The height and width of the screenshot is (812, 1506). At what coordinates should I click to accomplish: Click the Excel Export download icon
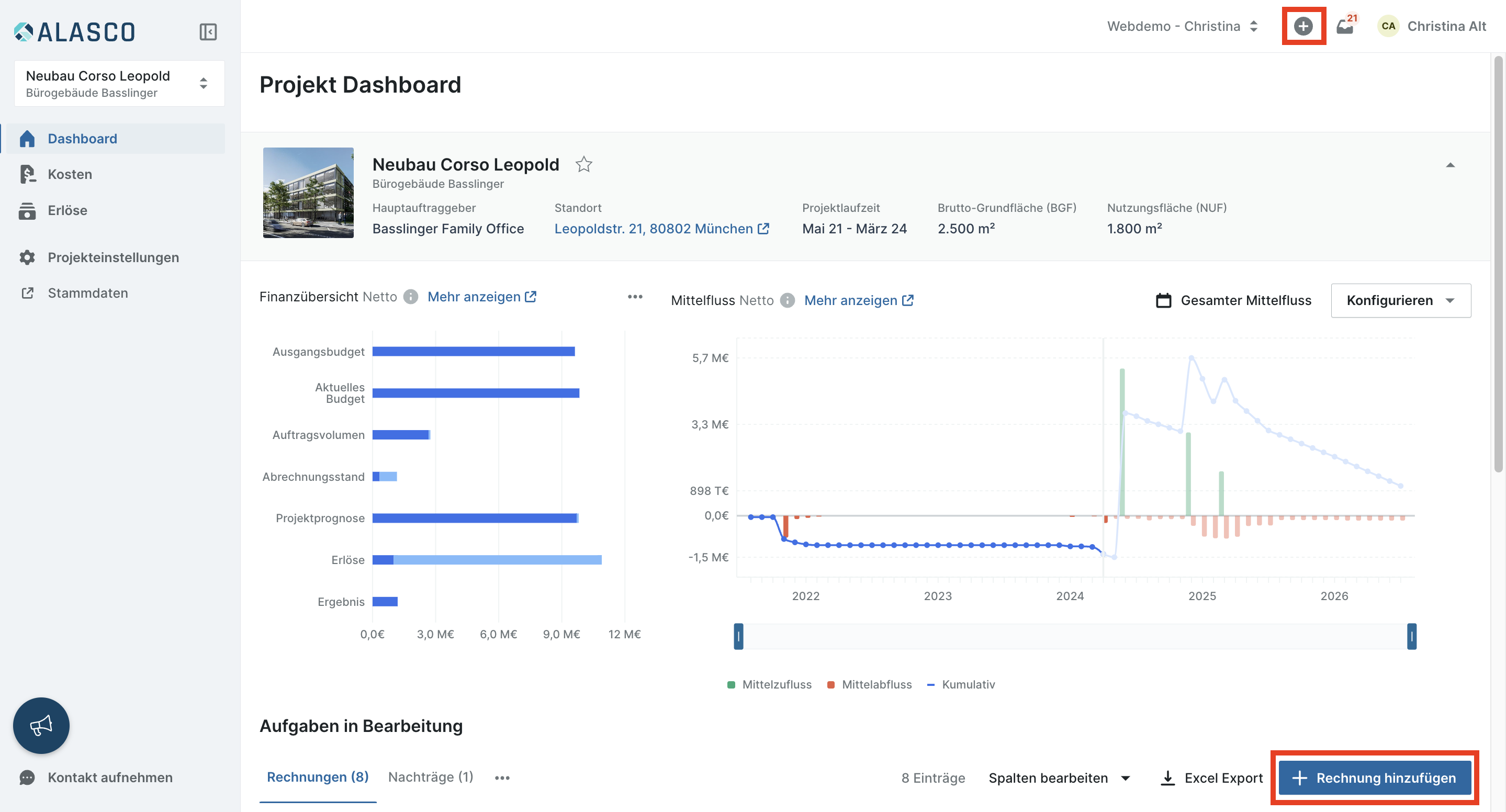pos(1167,778)
